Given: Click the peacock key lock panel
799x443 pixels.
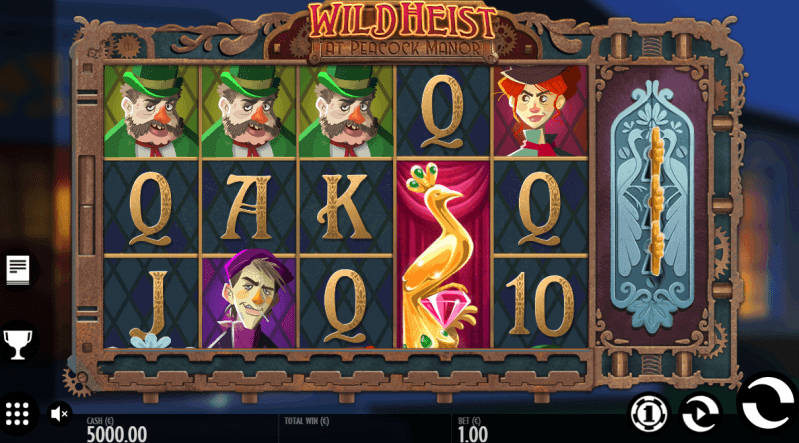Looking at the screenshot, I should pyautogui.click(x=653, y=205).
